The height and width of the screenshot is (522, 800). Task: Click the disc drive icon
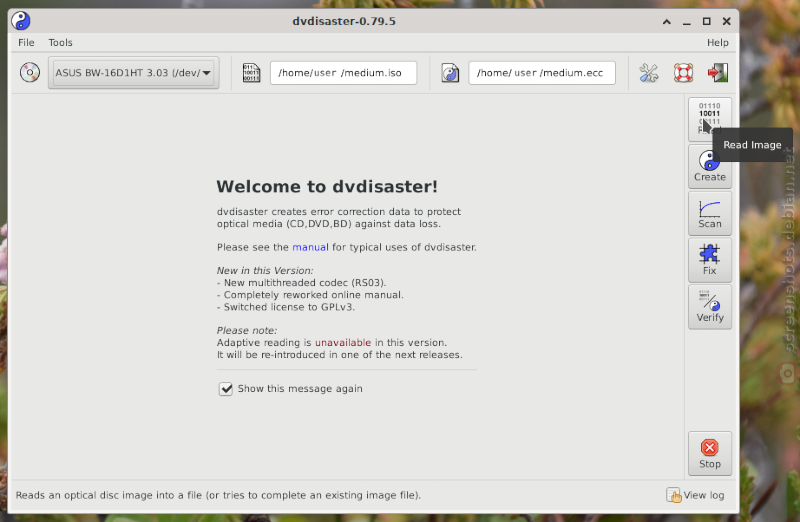click(30, 72)
